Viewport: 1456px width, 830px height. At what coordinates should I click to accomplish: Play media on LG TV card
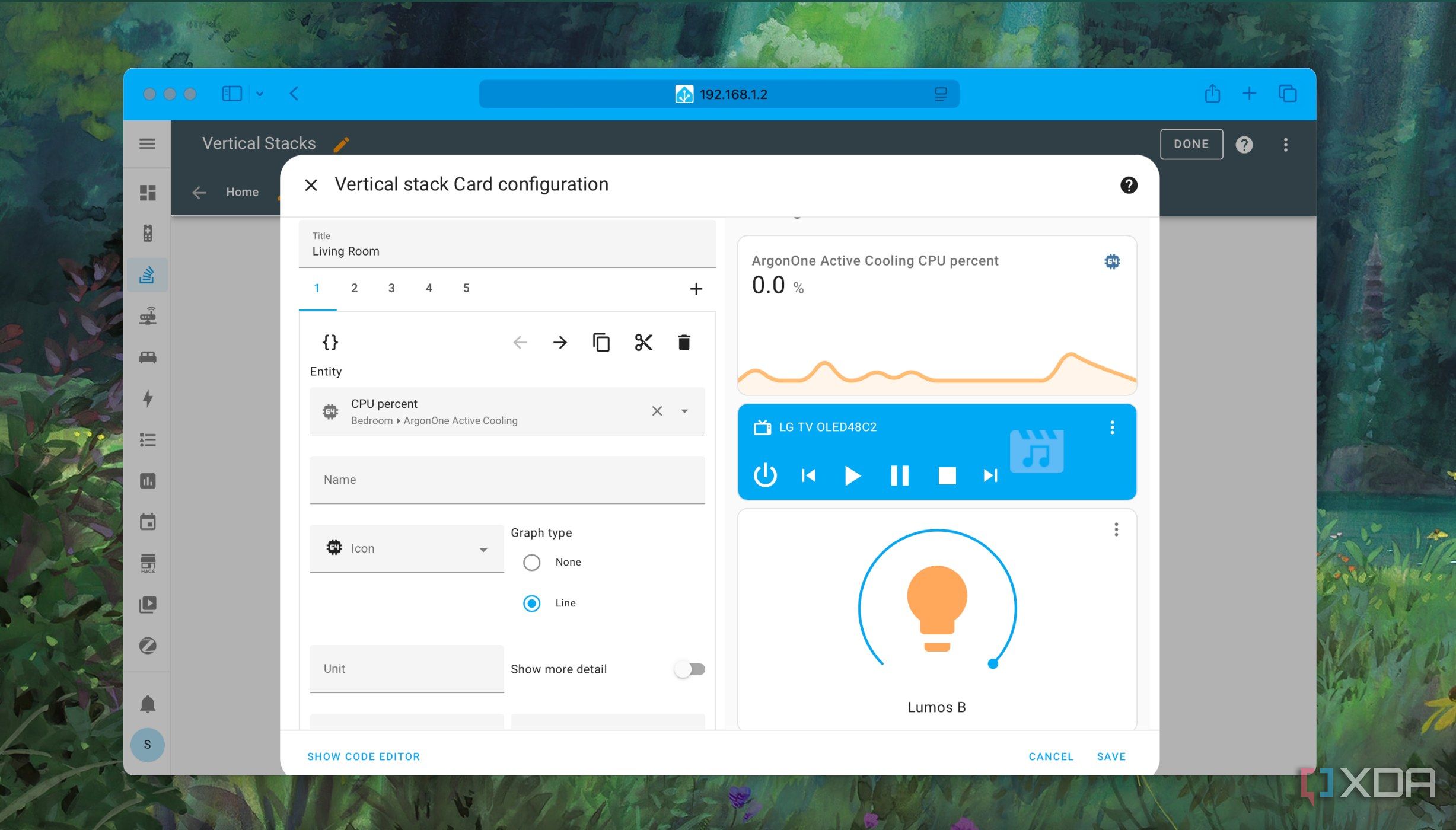tap(852, 475)
